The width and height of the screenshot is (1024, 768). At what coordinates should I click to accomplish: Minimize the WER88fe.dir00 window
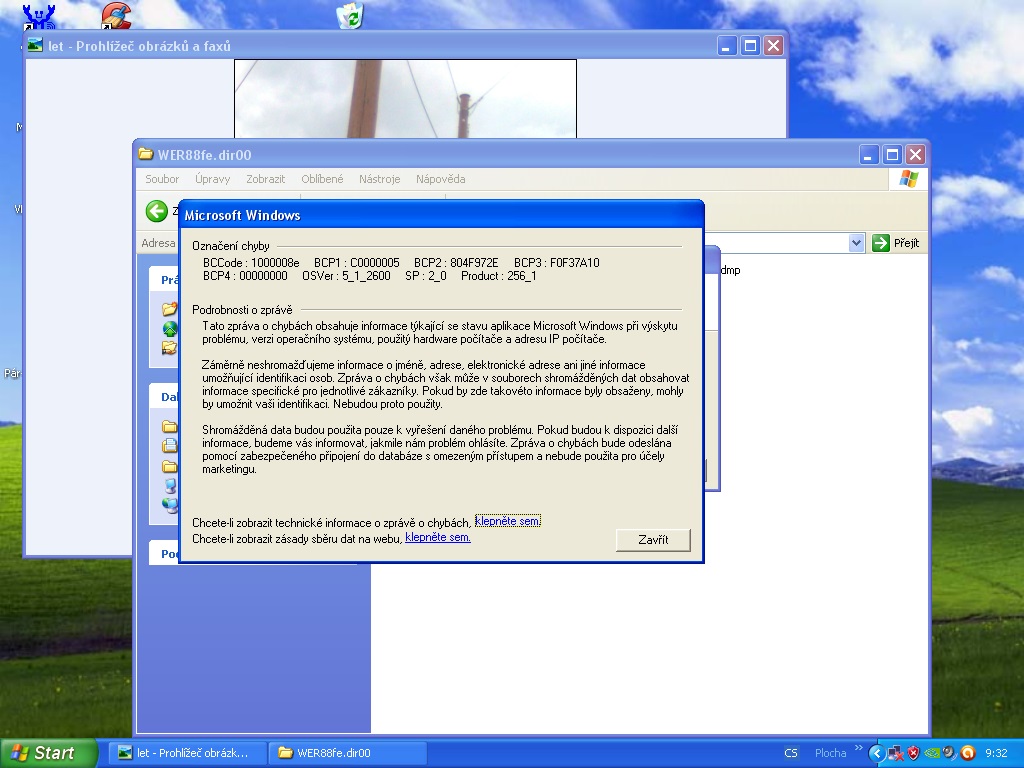click(x=869, y=155)
